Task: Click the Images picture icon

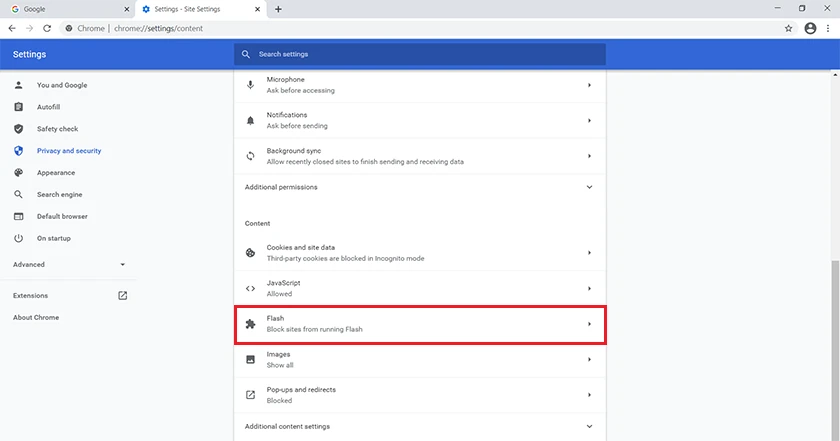Action: coord(250,360)
